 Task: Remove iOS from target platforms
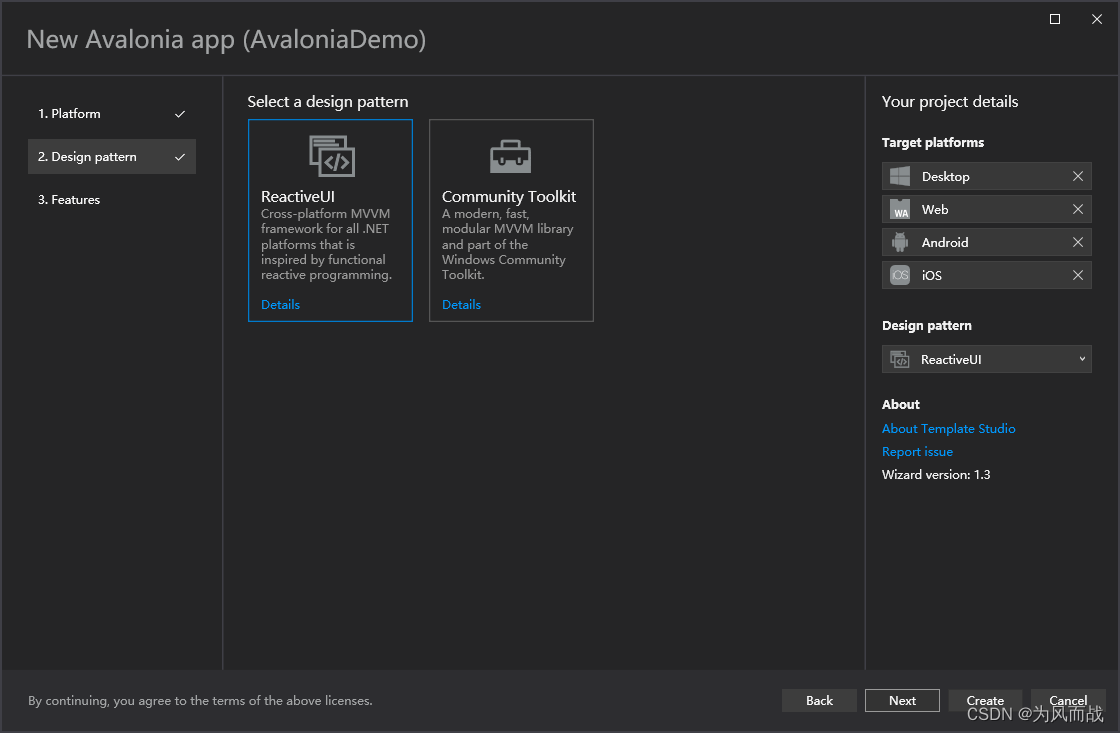pyautogui.click(x=1078, y=275)
